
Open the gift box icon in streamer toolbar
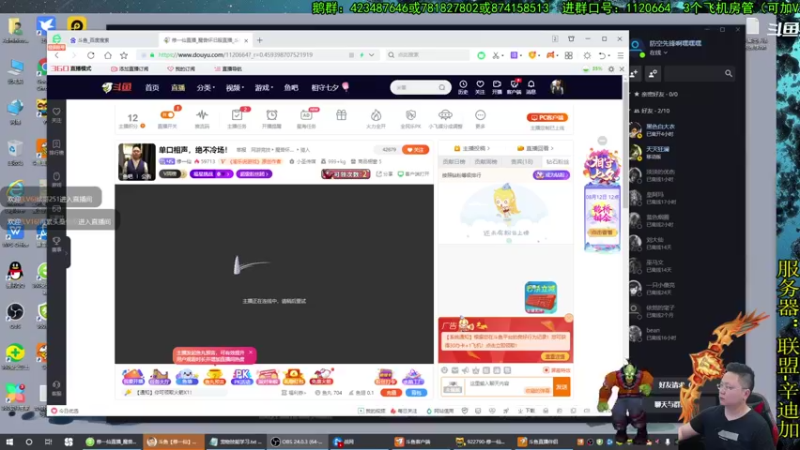[x=341, y=116]
